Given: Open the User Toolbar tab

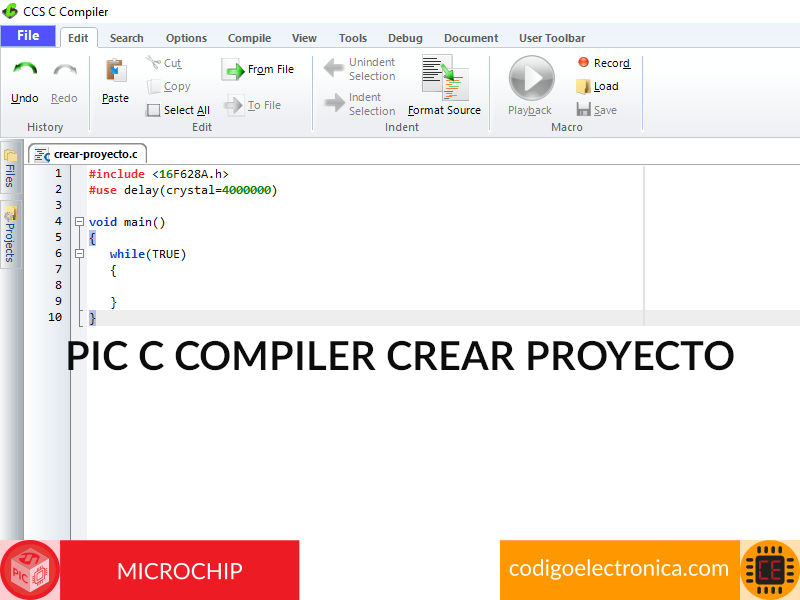Looking at the screenshot, I should coord(552,38).
